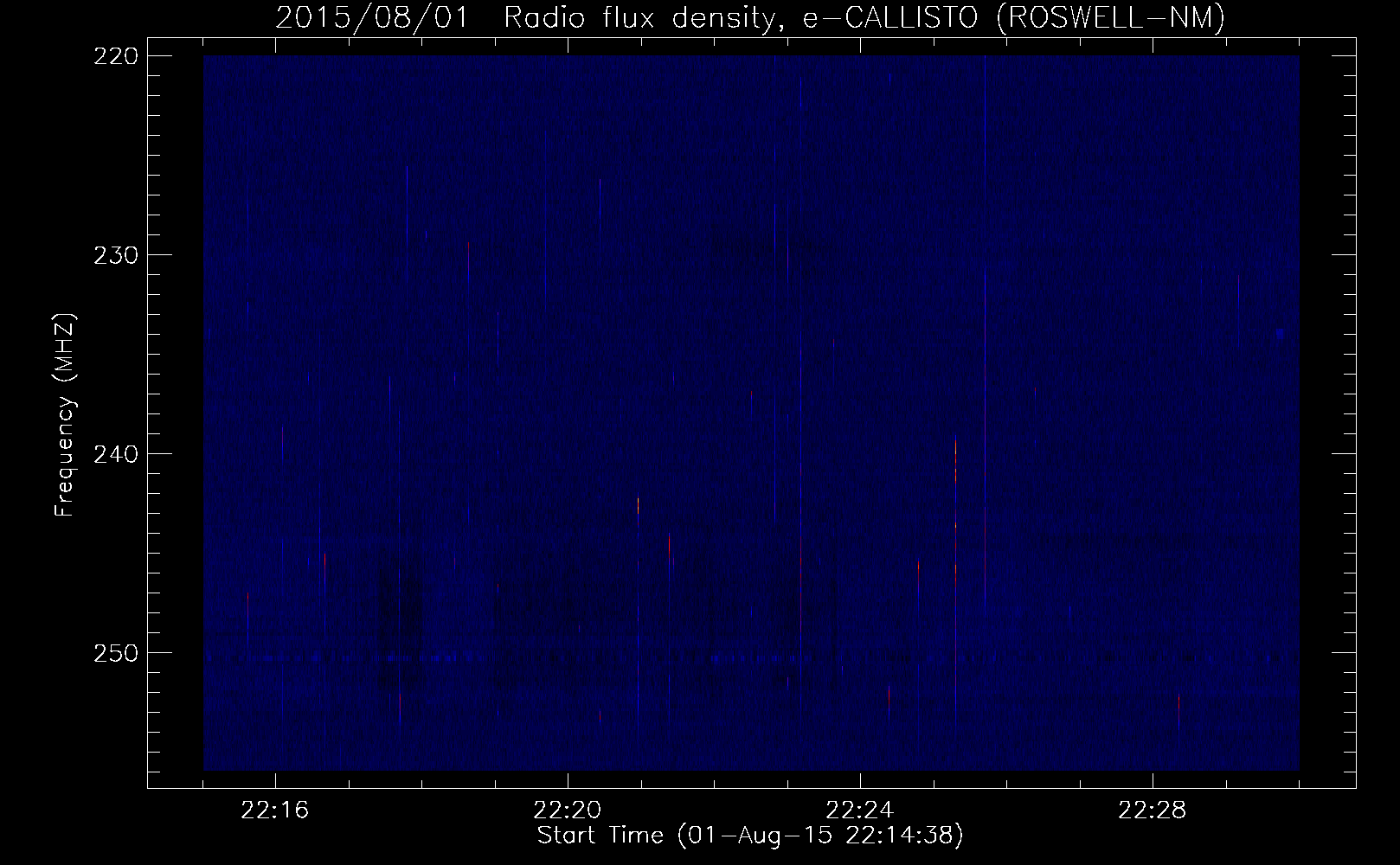This screenshot has height=865, width=1400.
Task: Click the 22:20 time tick label
Action: pyautogui.click(x=568, y=811)
